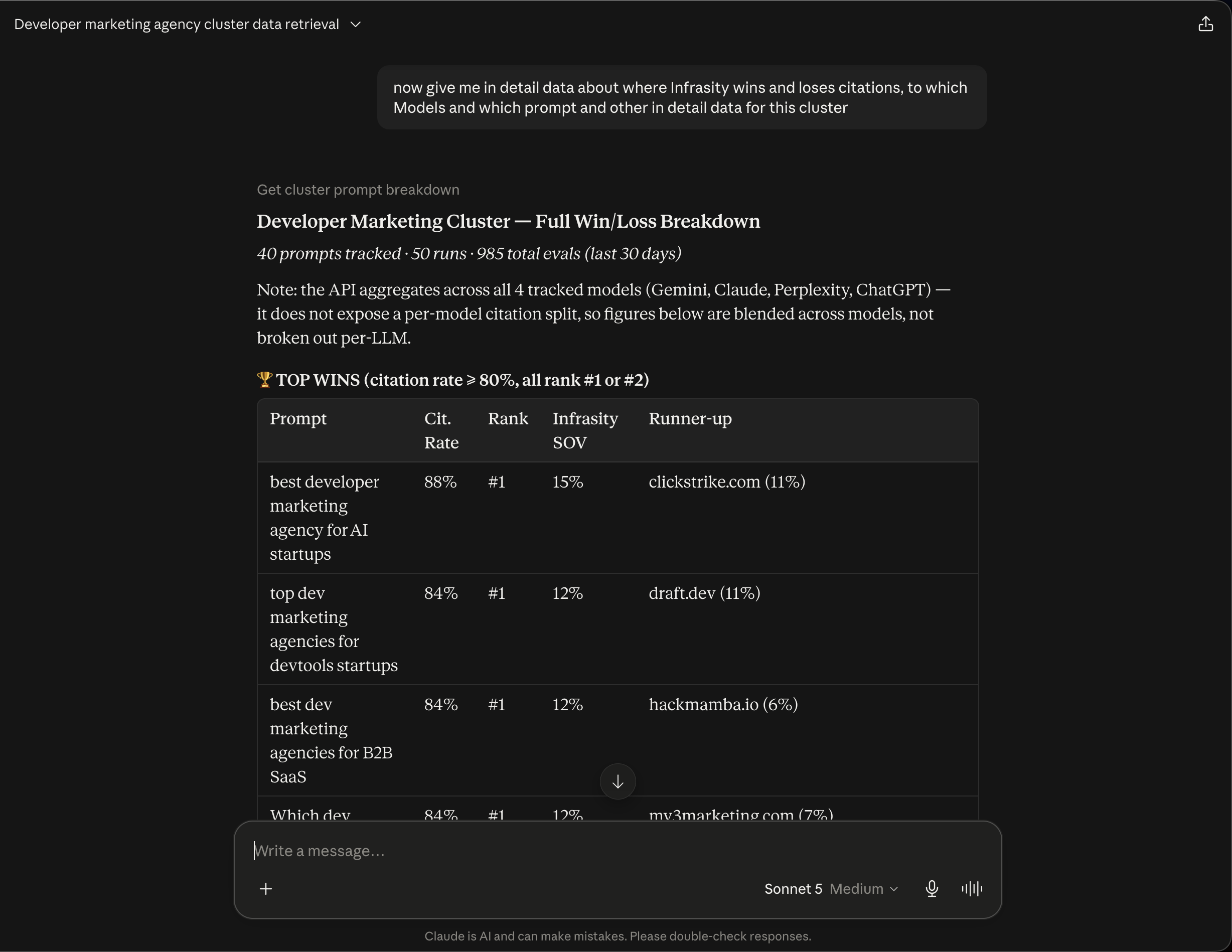The width and height of the screenshot is (1232, 952).
Task: Click the API aggregation note paragraph
Action: click(x=603, y=313)
